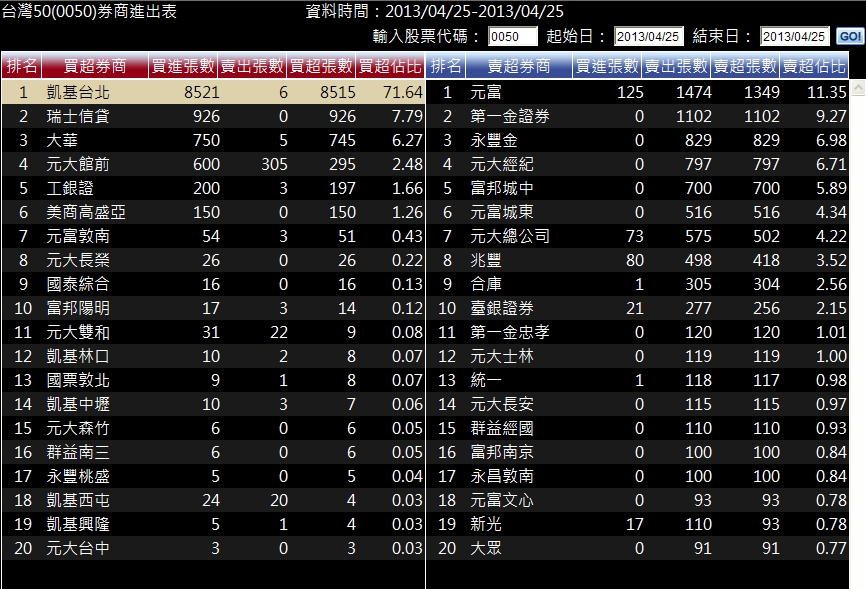866x589 pixels.
Task: Select broker 元大台中 row
Action: click(213, 548)
